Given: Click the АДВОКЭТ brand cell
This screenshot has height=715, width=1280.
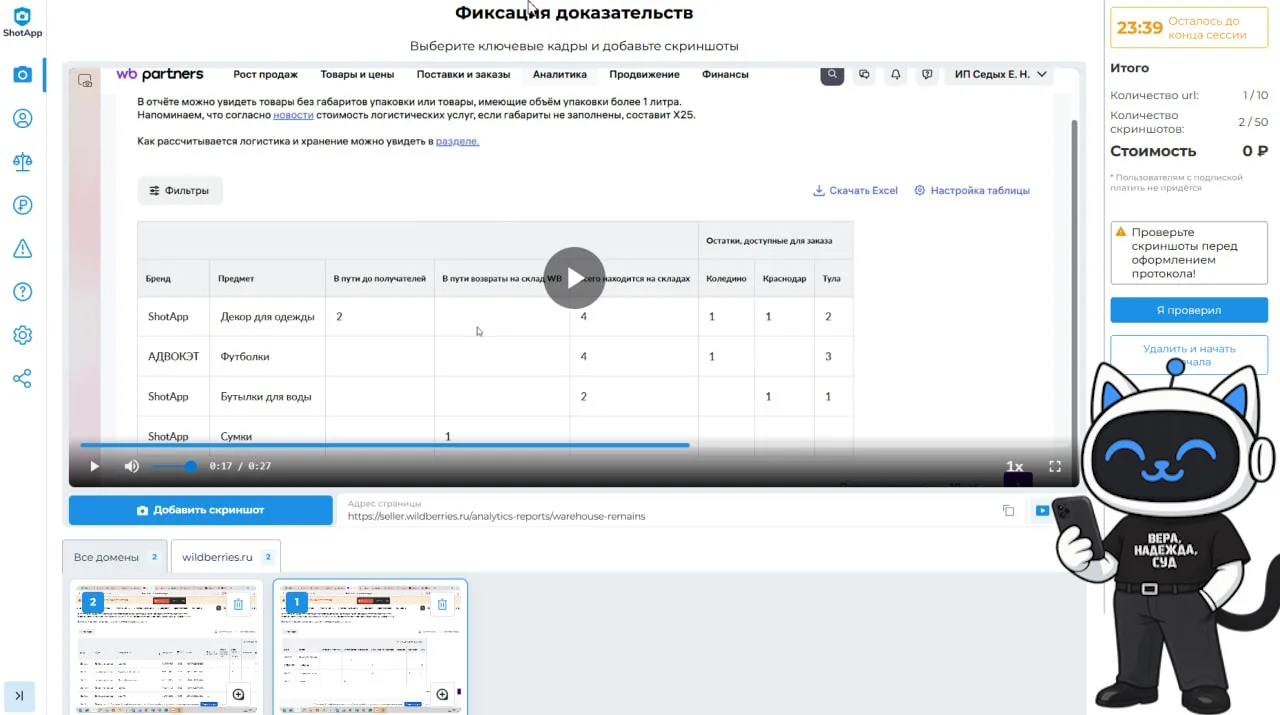Looking at the screenshot, I should coord(173,357).
